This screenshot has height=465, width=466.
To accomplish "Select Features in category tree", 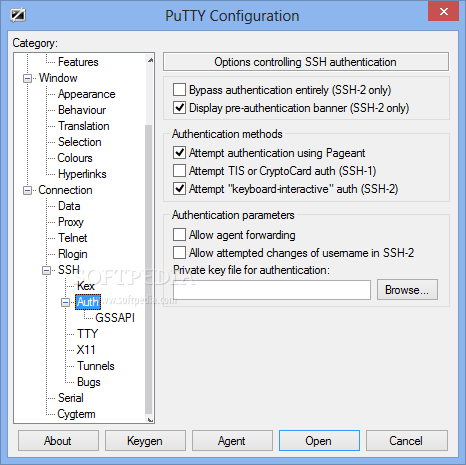I will click(78, 62).
